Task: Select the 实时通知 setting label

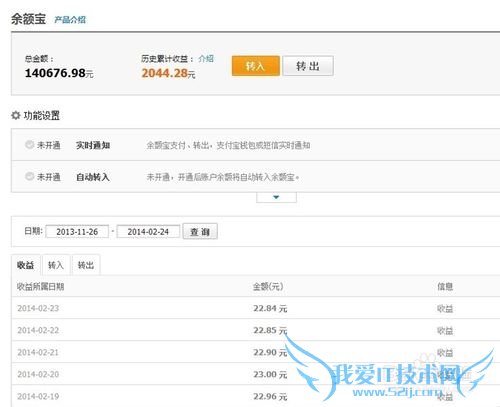Action: click(x=93, y=145)
